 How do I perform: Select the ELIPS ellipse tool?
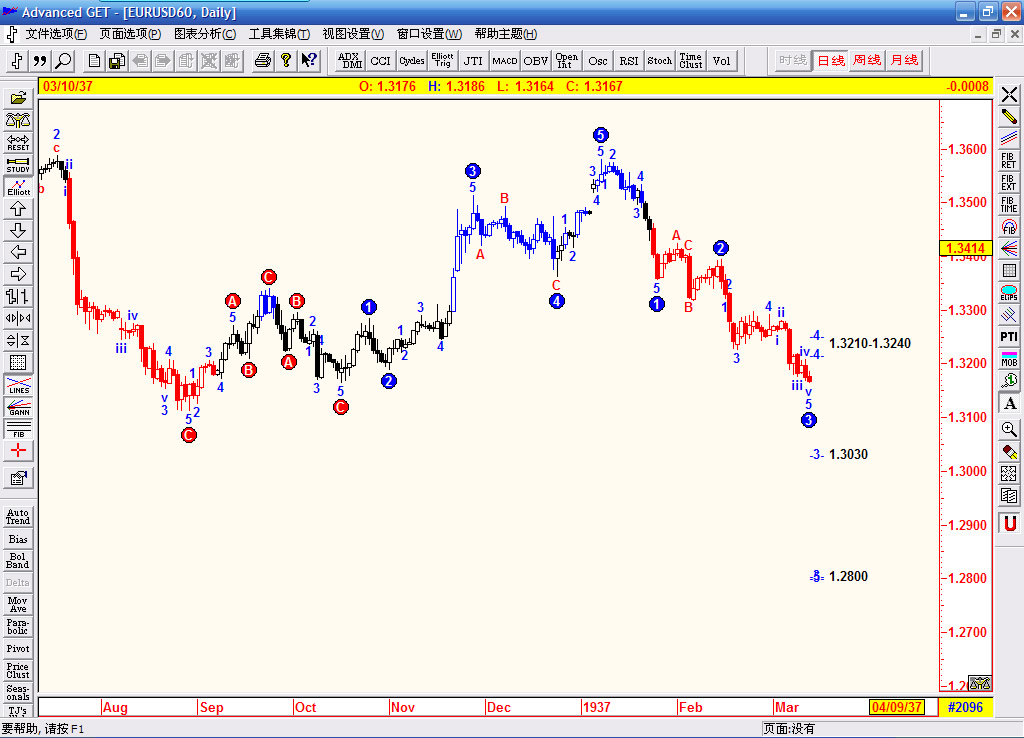point(1011,292)
